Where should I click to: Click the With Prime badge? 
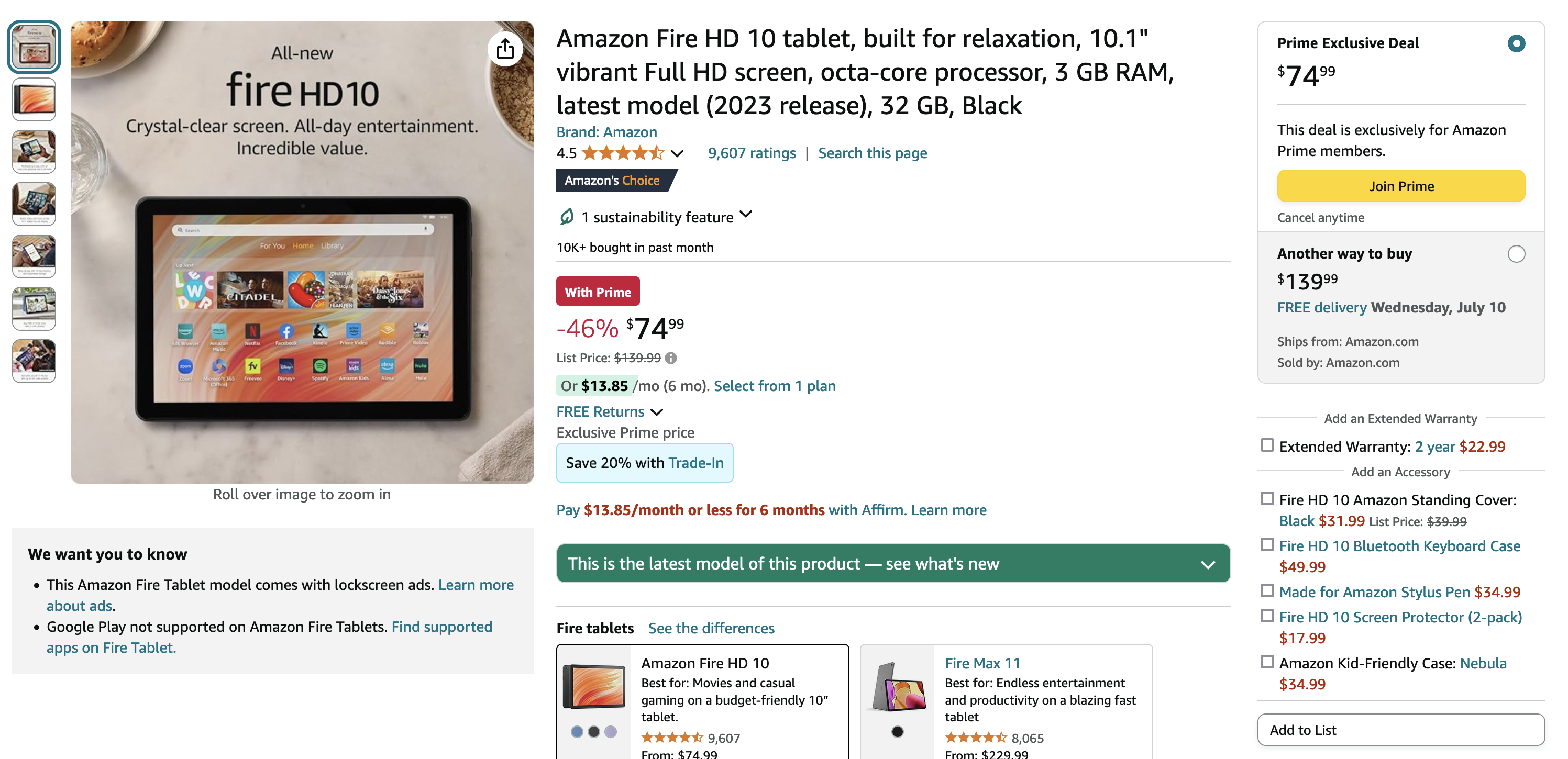[x=598, y=292]
